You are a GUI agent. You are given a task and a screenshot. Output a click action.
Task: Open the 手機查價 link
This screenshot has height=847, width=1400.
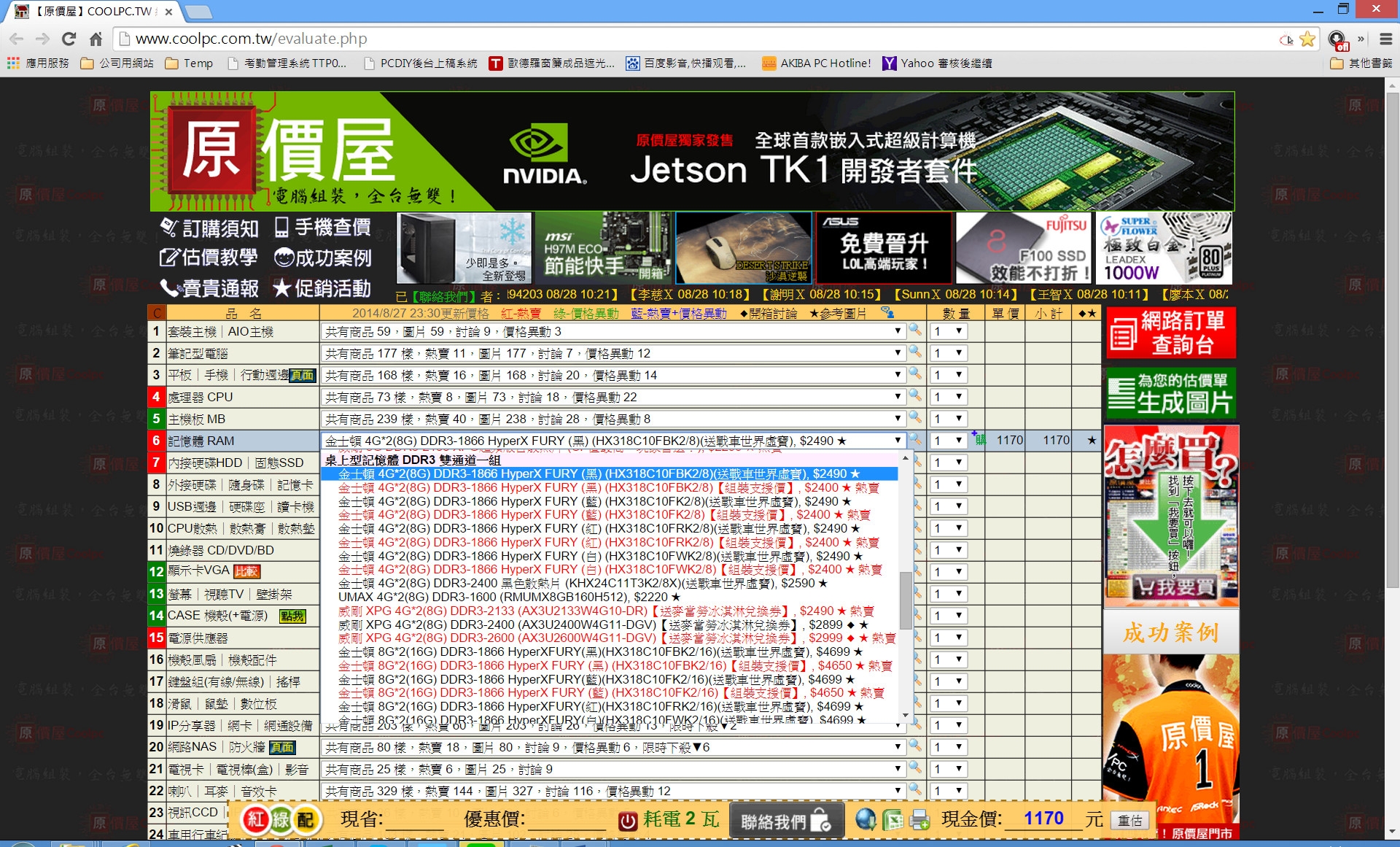(322, 228)
